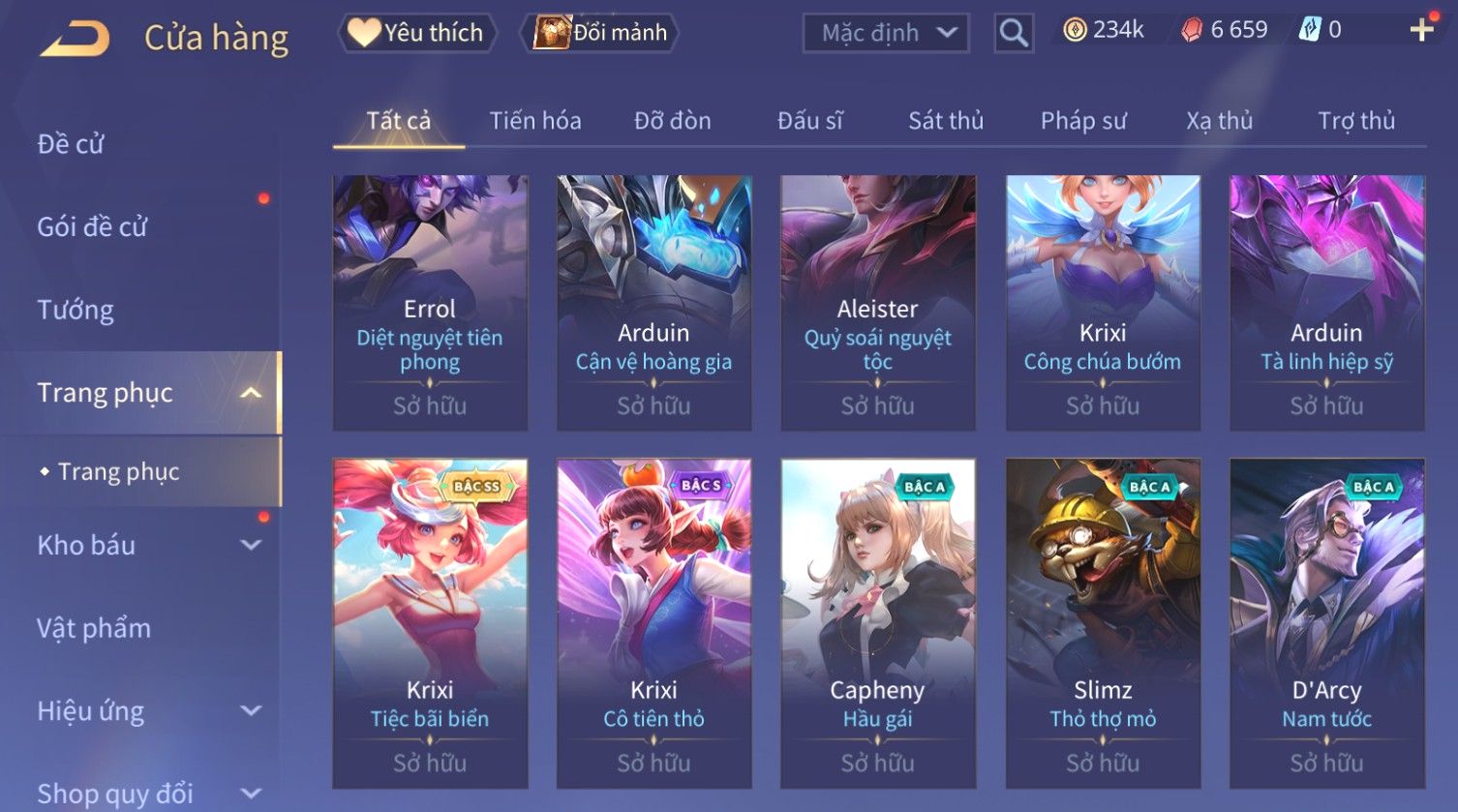Switch to the Tiến hóa tab
Screen dimensions: 1458x812
tap(535, 121)
